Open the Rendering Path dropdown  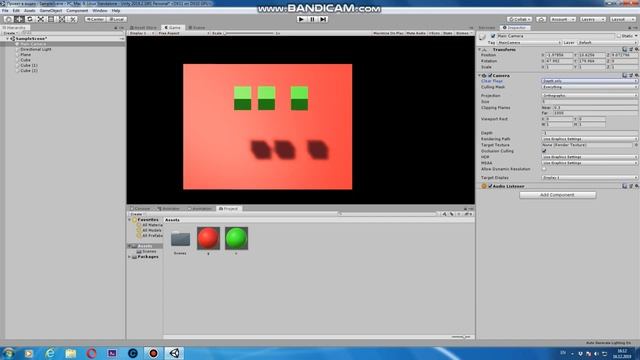point(589,139)
